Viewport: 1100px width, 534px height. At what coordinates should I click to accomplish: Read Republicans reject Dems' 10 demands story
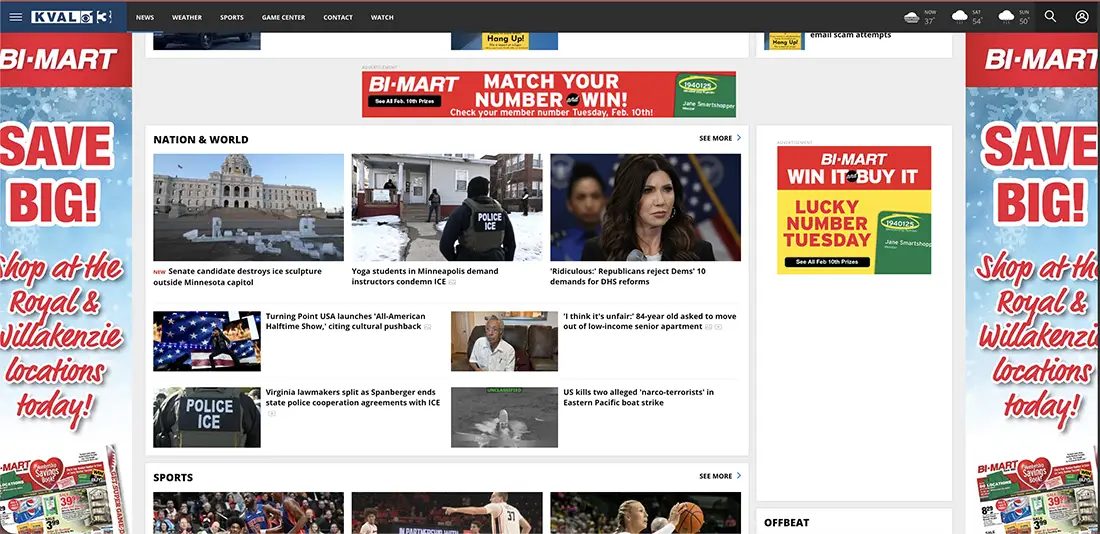(628, 276)
